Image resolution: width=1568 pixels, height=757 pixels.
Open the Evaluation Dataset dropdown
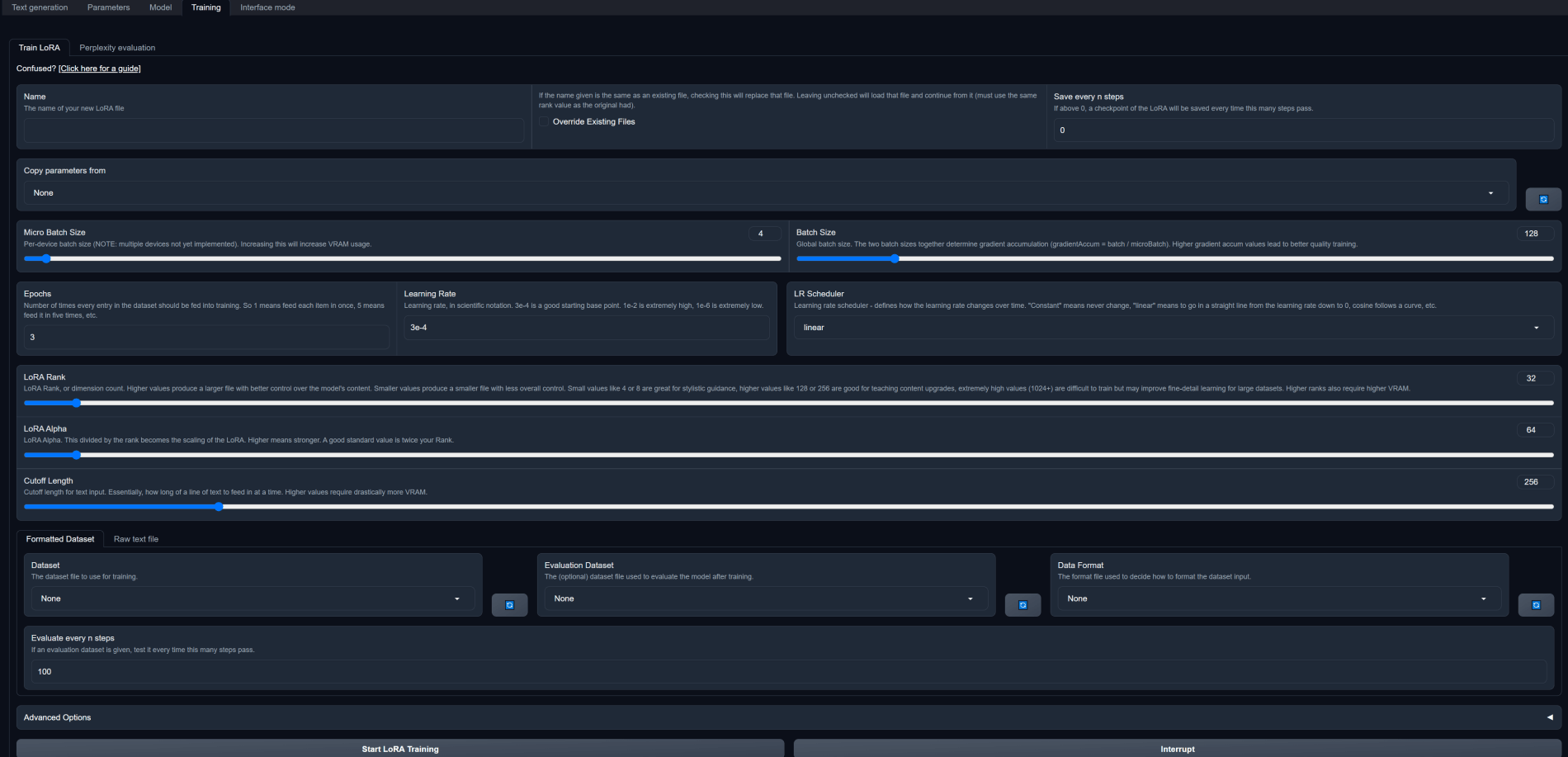[765, 598]
